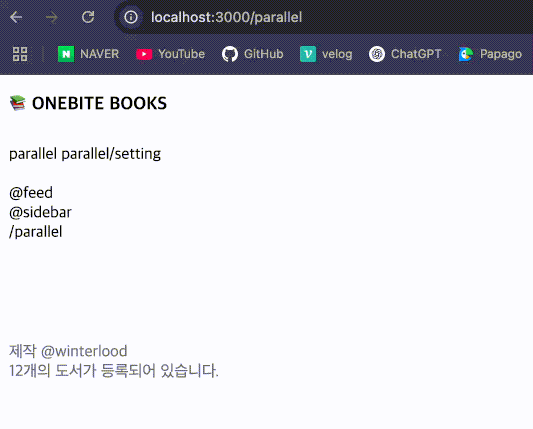Image resolution: width=533 pixels, height=429 pixels.
Task: Reload the current page
Action: pos(88,17)
